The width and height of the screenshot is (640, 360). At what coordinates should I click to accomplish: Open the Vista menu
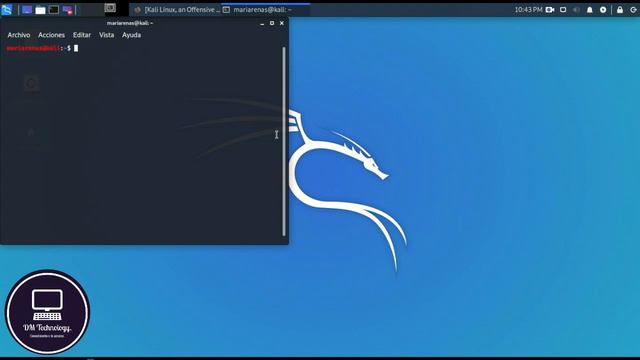(x=107, y=35)
